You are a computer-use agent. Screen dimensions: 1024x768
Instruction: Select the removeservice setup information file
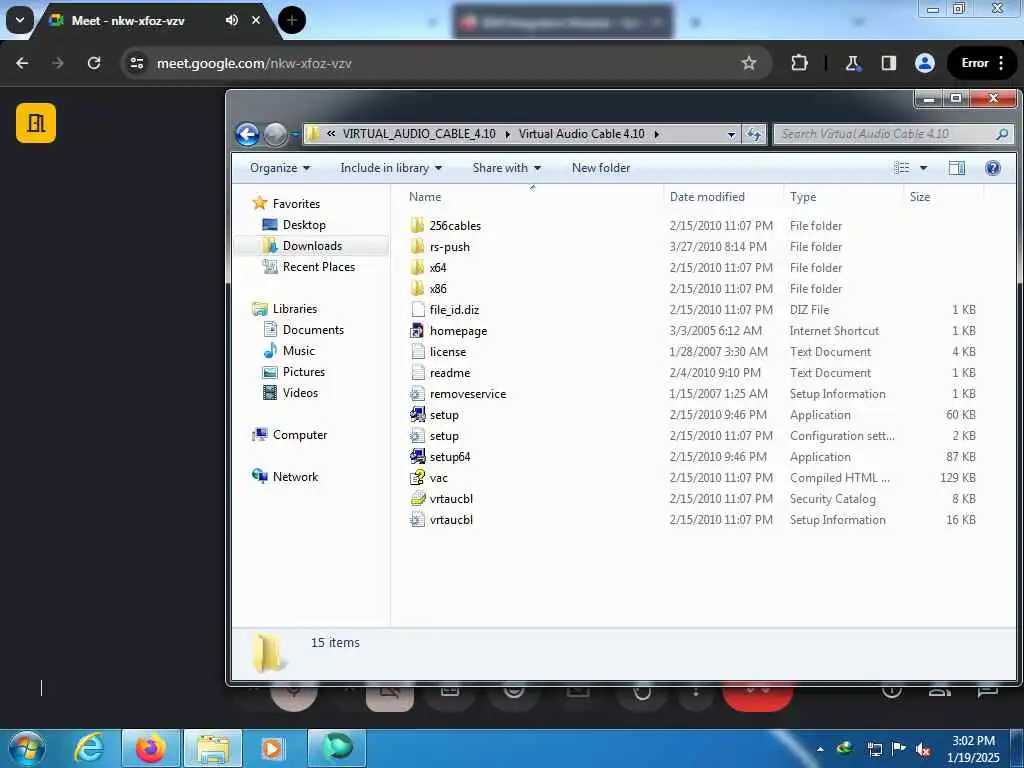(468, 394)
